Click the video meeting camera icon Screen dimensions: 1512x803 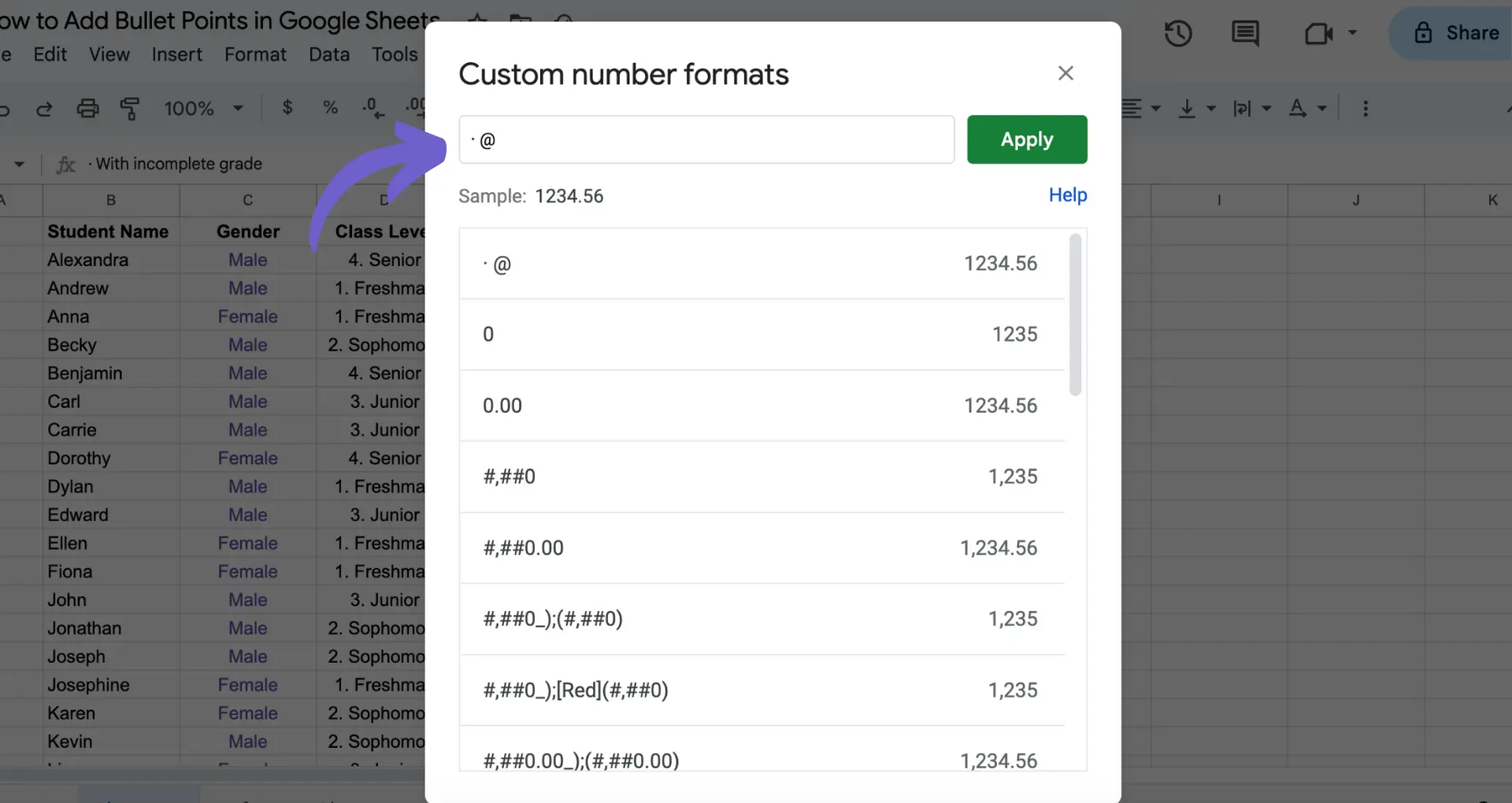click(1318, 33)
